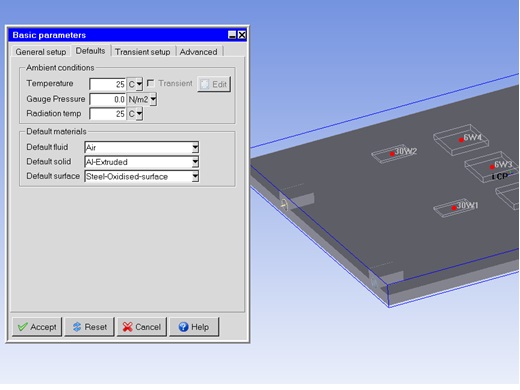Click the ambient Temperature input field
Screen dimensions: 520x390
point(107,84)
